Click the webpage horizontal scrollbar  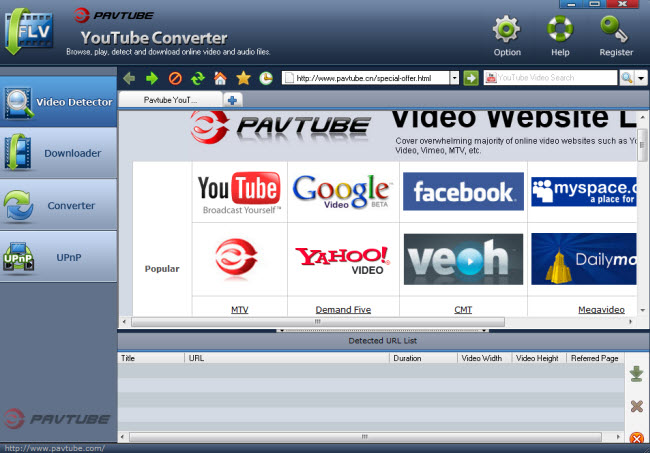(x=318, y=323)
